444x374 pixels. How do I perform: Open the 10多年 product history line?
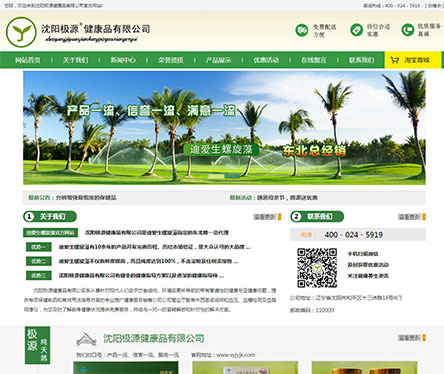pyautogui.click(x=154, y=247)
